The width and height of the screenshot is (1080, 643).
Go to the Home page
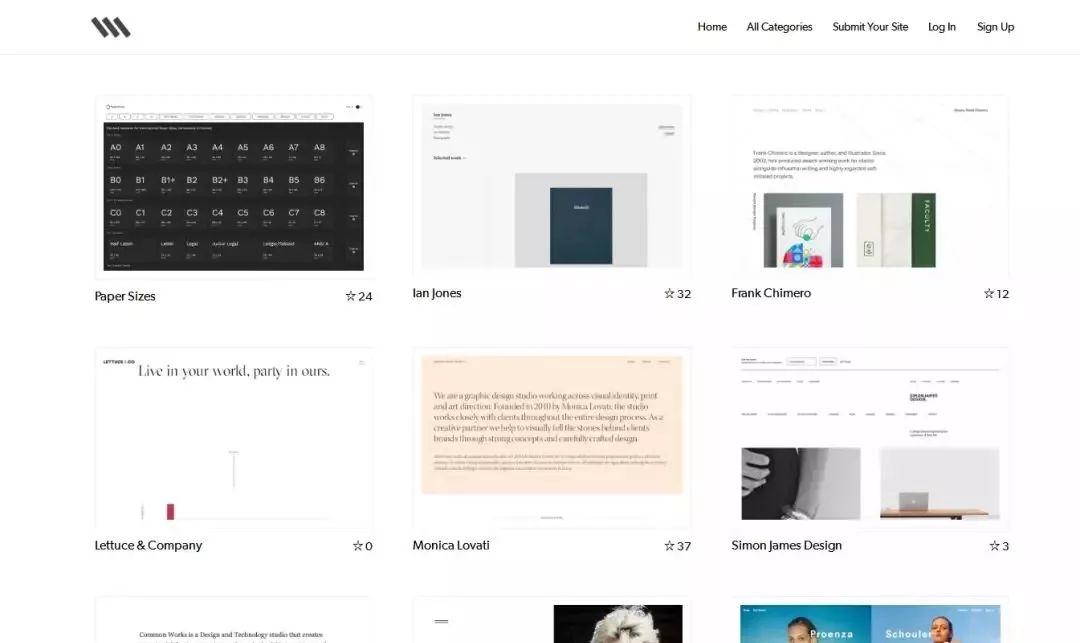[712, 27]
